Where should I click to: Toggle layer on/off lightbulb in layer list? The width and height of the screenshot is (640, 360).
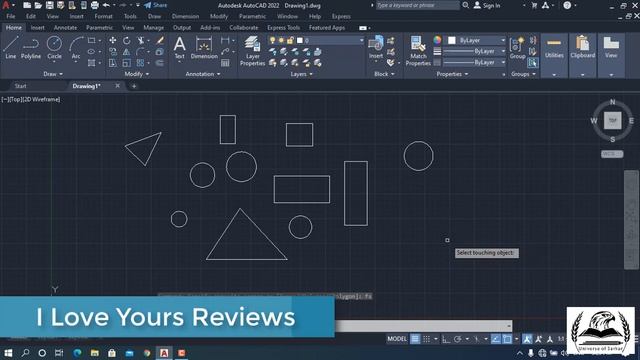pos(272,40)
